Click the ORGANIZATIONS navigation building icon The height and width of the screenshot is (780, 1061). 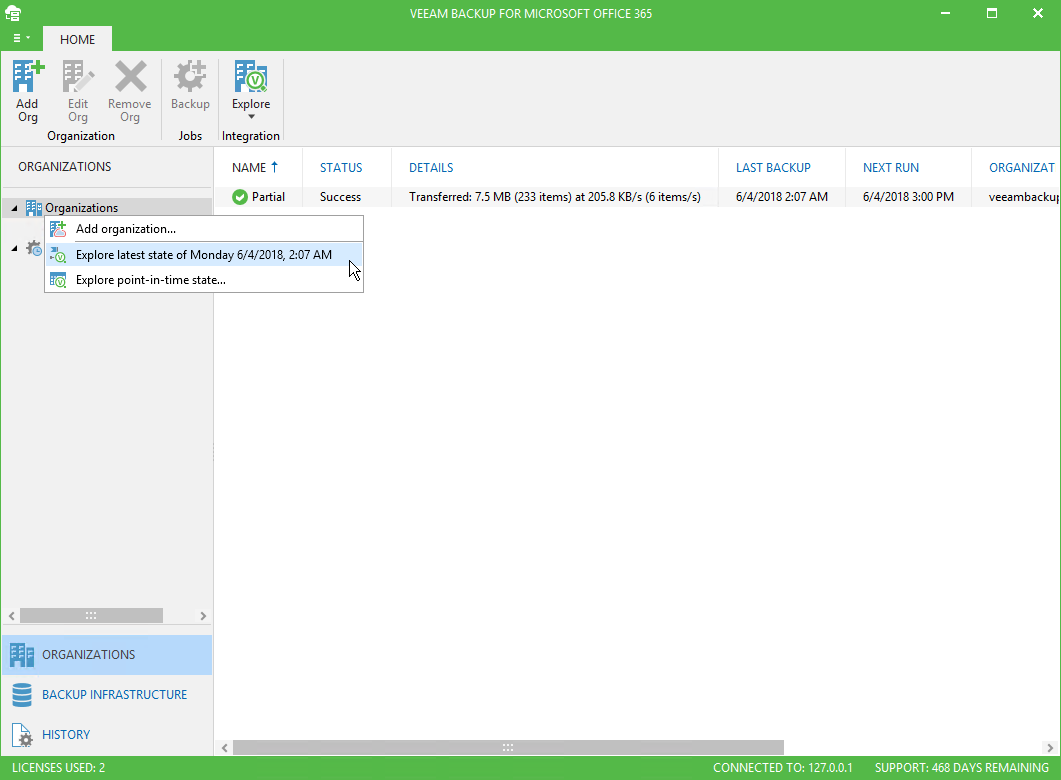pyautogui.click(x=22, y=655)
